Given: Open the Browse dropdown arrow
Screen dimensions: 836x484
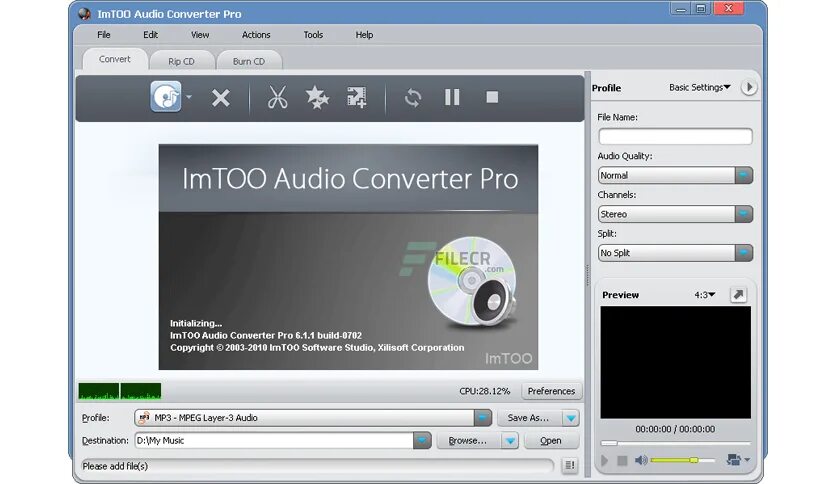Looking at the screenshot, I should tap(510, 441).
